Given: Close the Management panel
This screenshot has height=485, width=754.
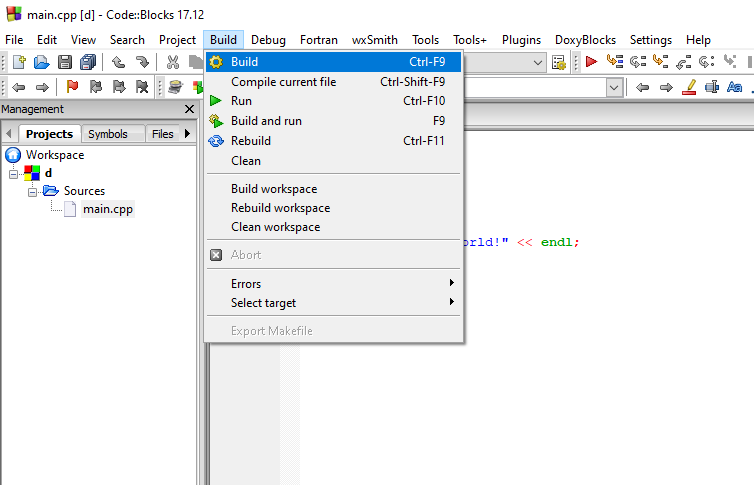Looking at the screenshot, I should click(189, 109).
